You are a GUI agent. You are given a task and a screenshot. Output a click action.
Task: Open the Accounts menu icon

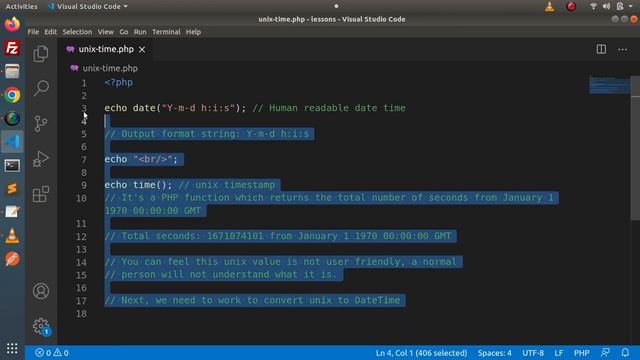click(41, 291)
